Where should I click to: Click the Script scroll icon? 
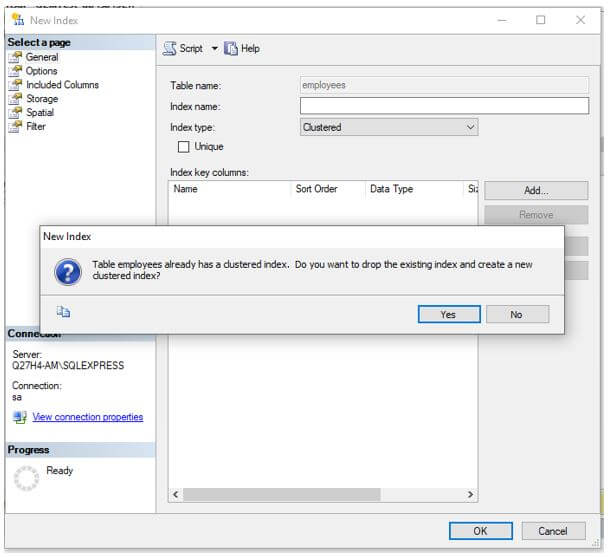click(170, 49)
